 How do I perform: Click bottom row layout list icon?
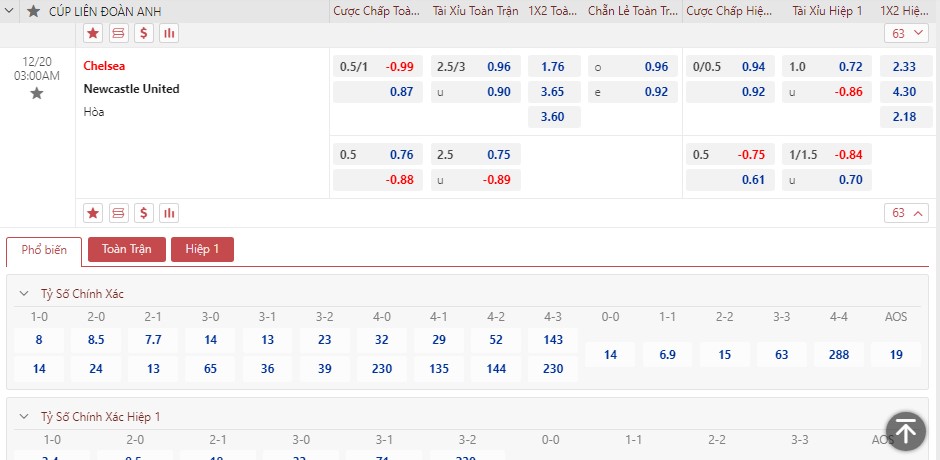(x=119, y=213)
